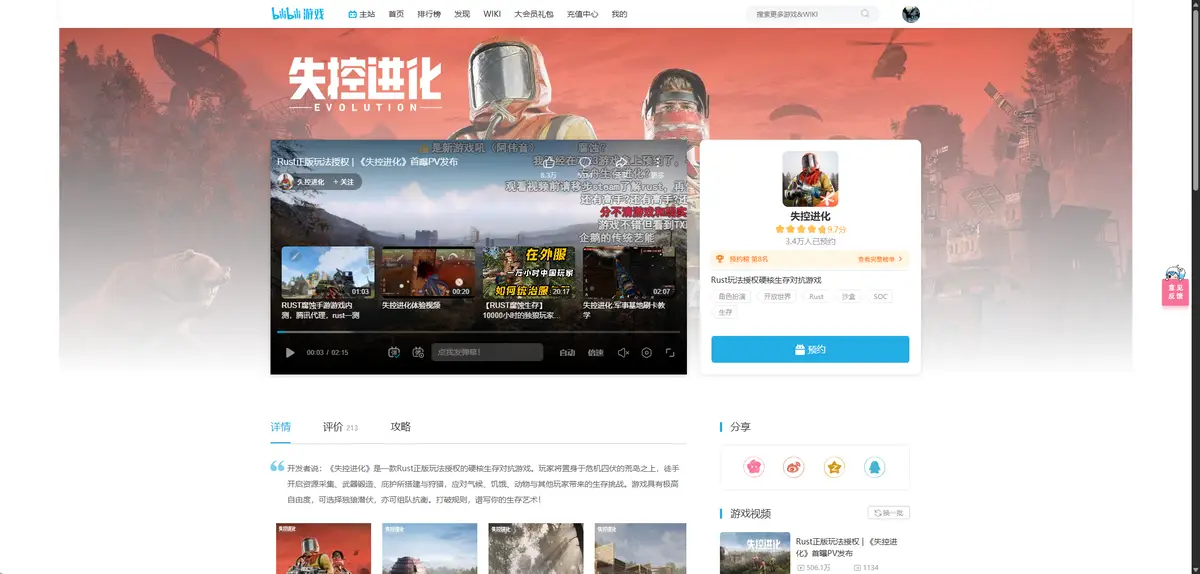Click the 失控进化 game icon in info card
1200x574 pixels.
[x=810, y=179]
